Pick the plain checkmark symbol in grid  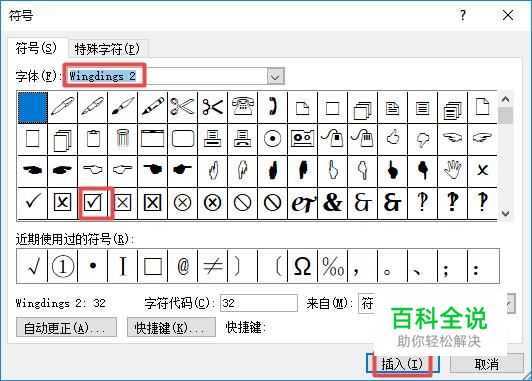[x=33, y=203]
